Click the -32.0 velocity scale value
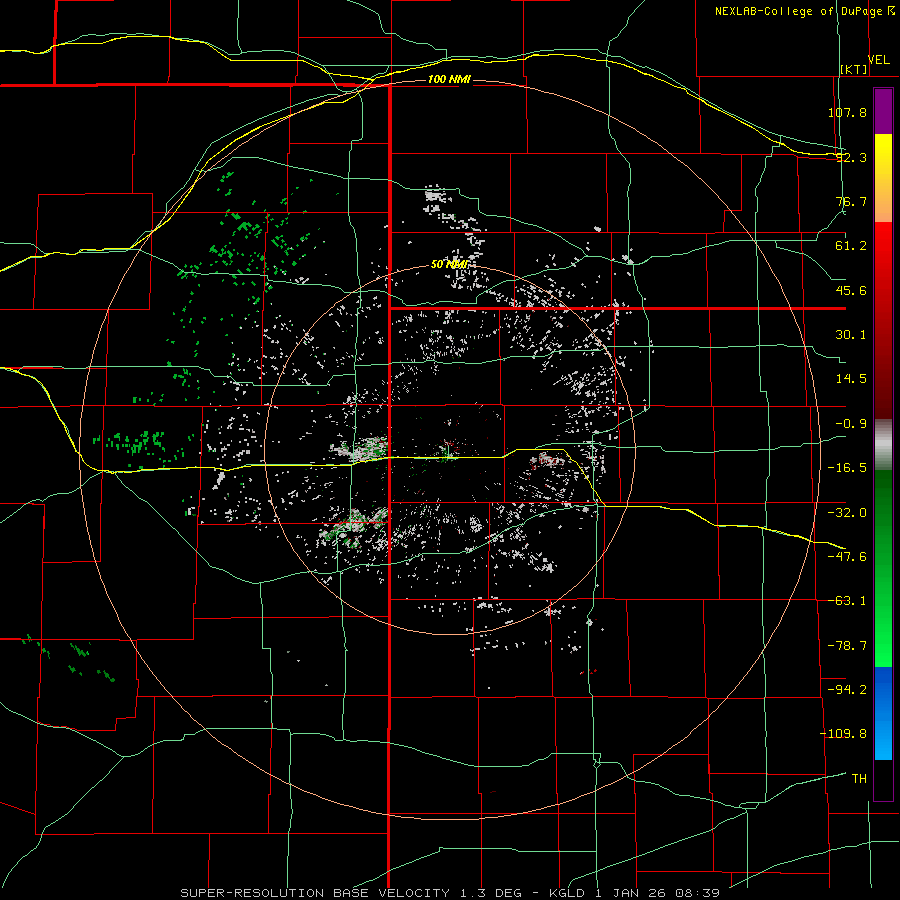 (847, 513)
